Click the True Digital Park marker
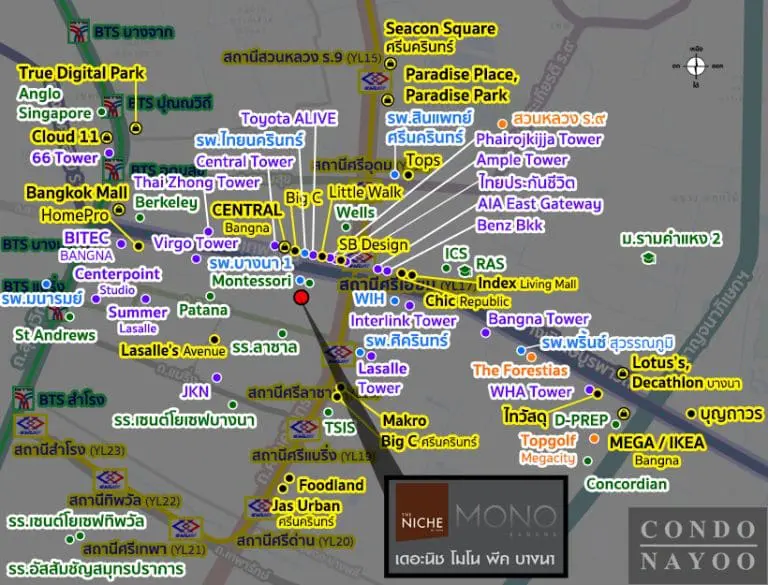Screen dimensions: 768x585 point(136,128)
